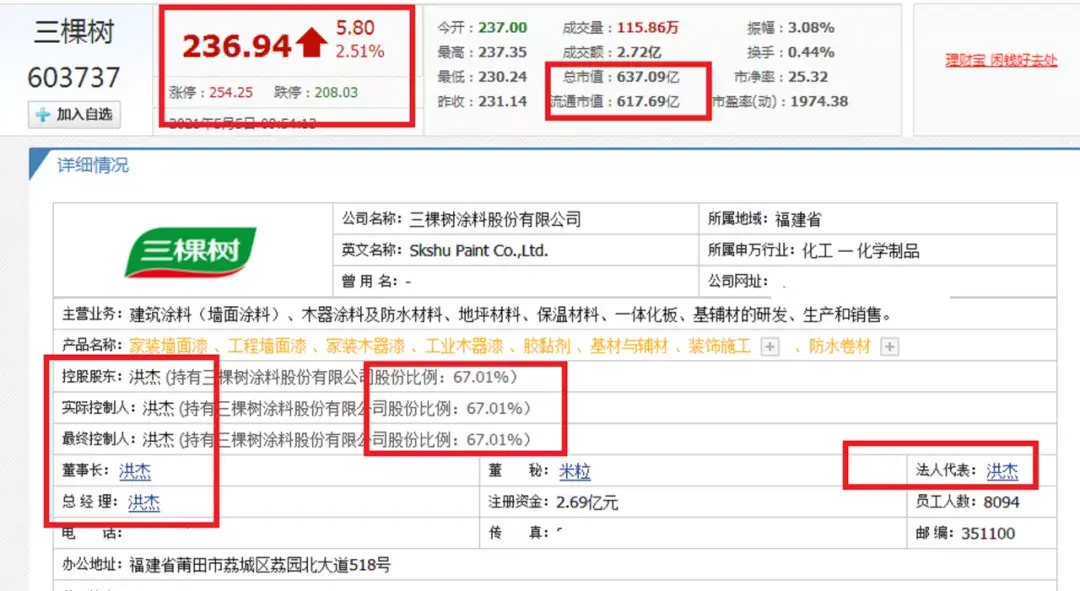Click the 控股股东 洪杰 row
Screen dimensions: 1080x591
click(x=555, y=377)
